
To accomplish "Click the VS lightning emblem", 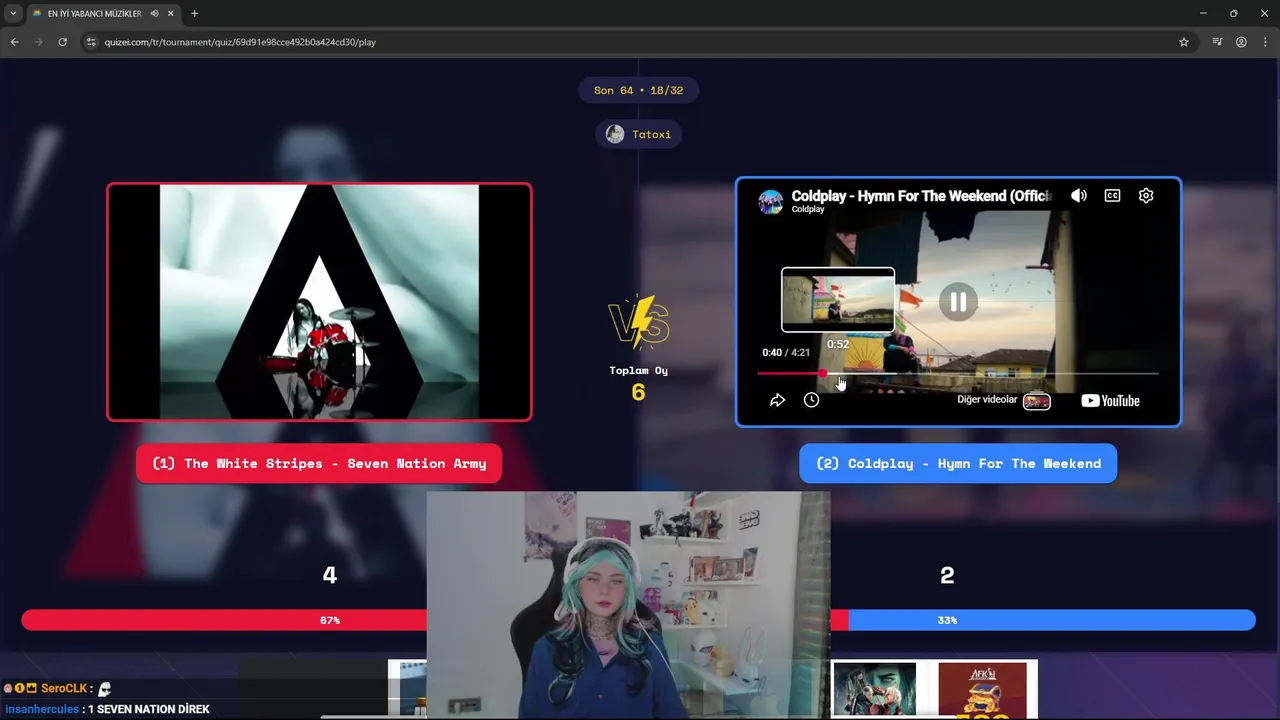I will [639, 322].
